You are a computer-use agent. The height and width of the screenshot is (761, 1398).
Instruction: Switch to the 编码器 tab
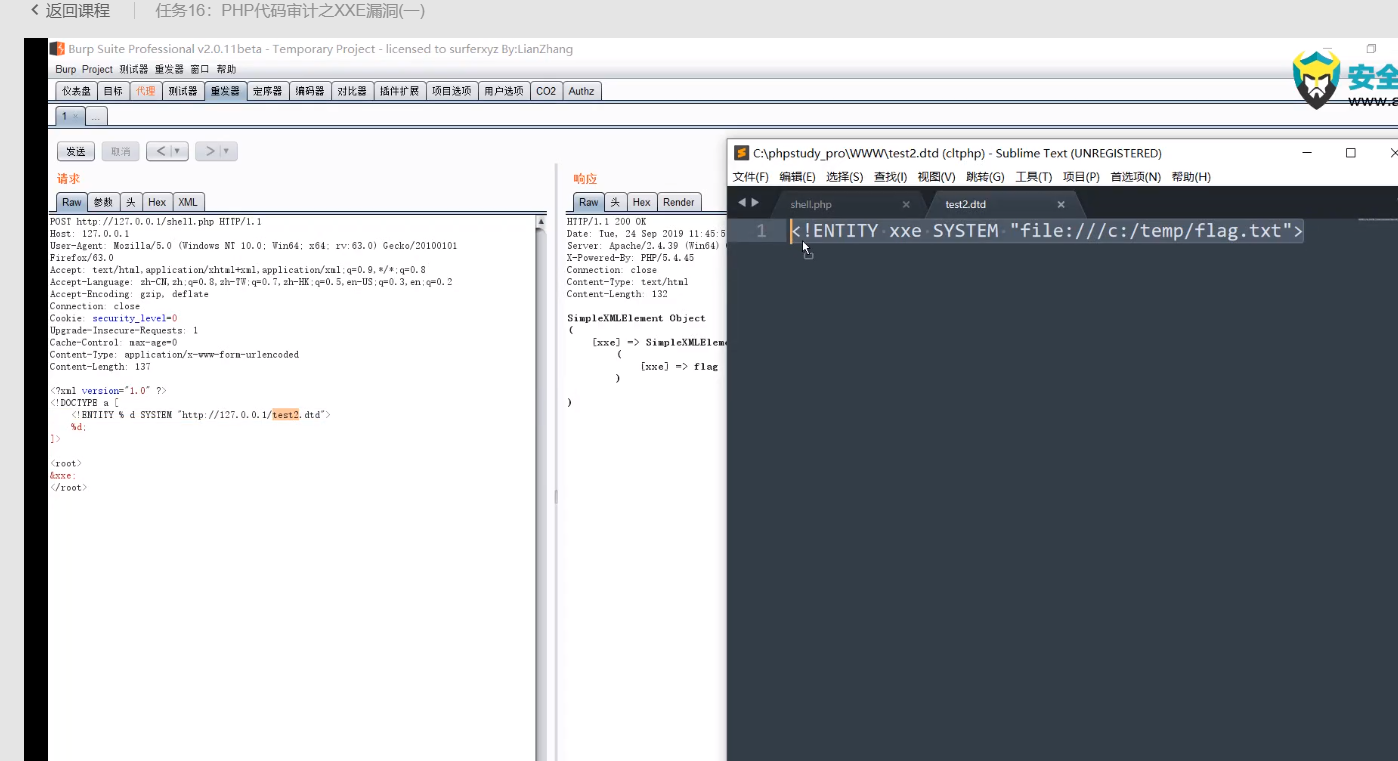[x=309, y=91]
